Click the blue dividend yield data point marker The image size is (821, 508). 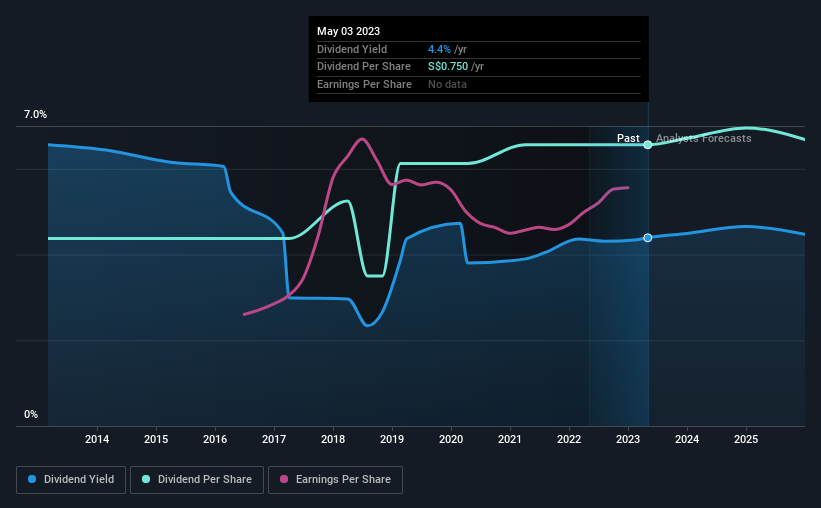click(648, 238)
